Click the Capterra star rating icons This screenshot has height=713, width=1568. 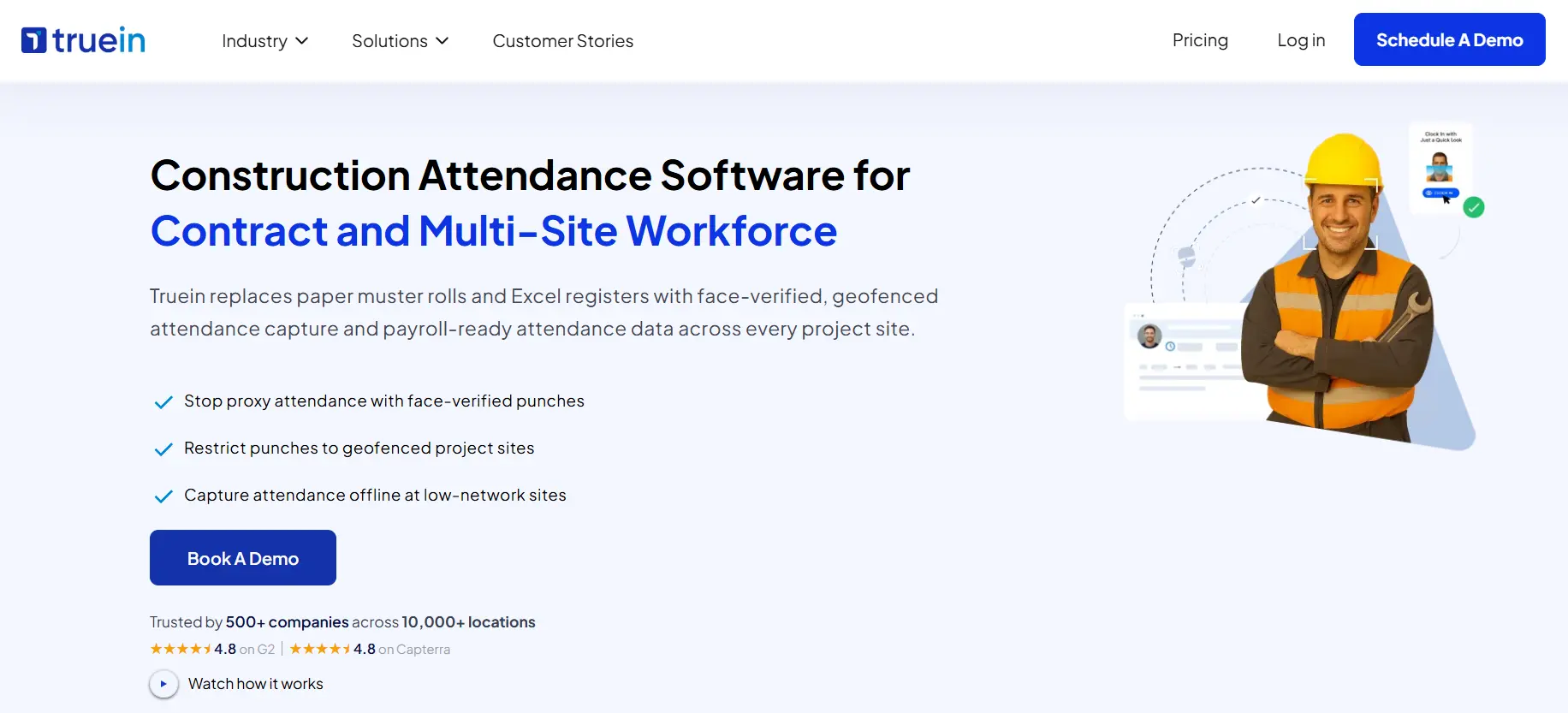coord(320,649)
